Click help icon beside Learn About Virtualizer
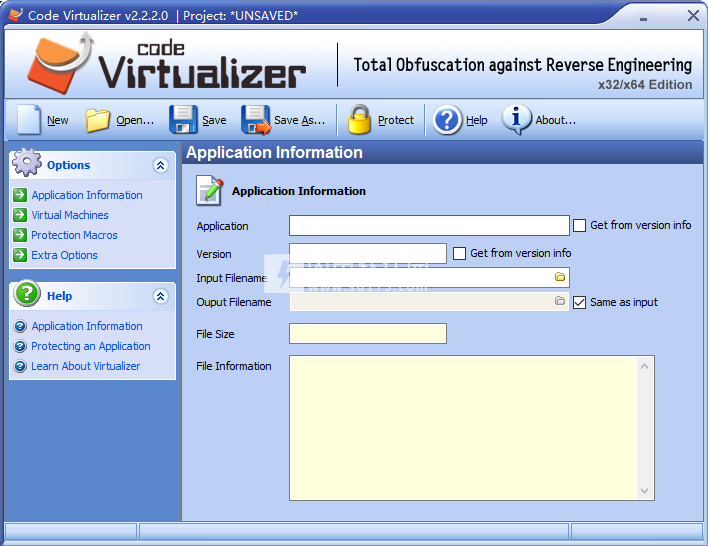Viewport: 708px width, 546px height. (20, 366)
